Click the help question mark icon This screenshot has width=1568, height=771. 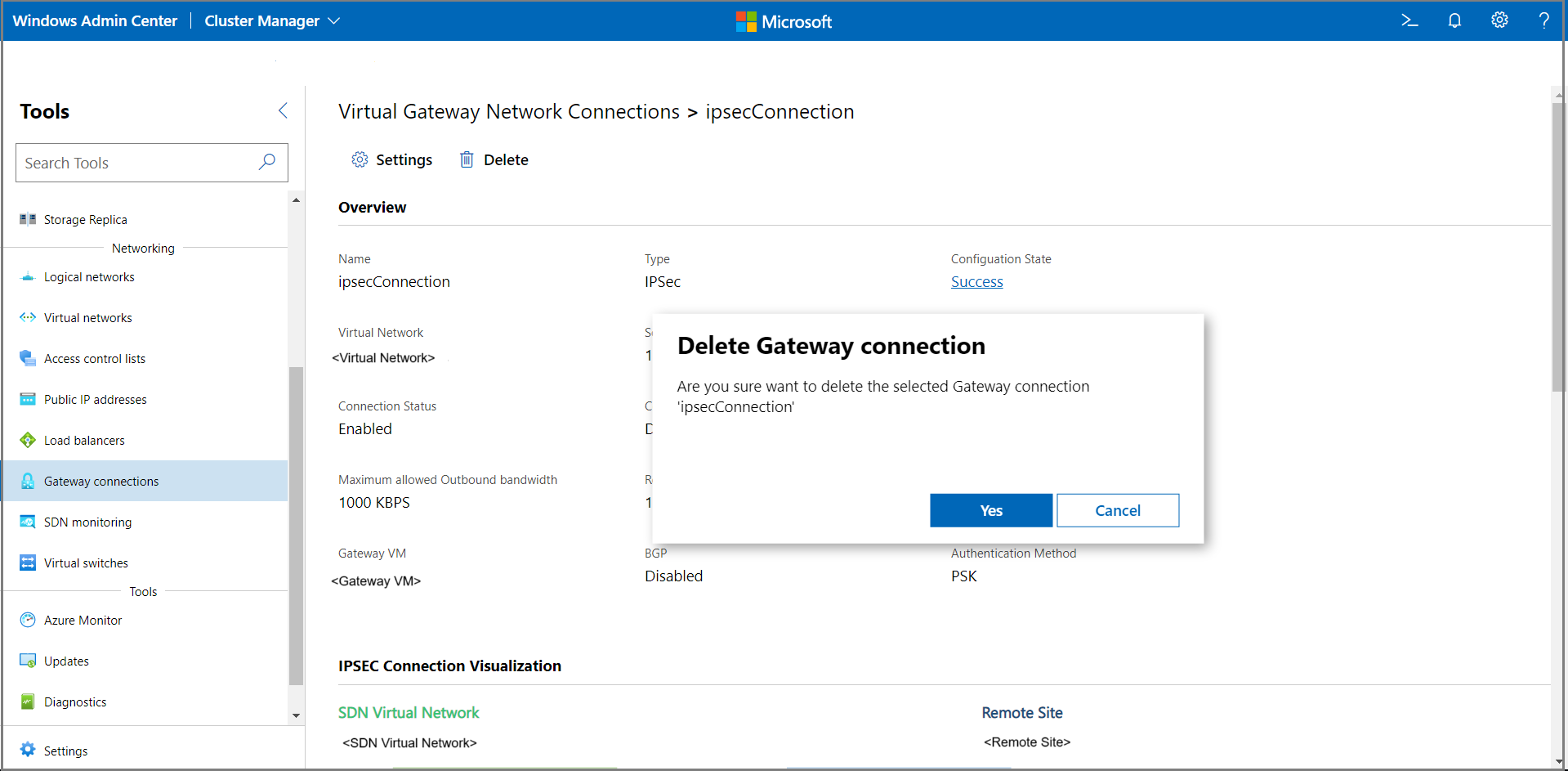coord(1543,20)
